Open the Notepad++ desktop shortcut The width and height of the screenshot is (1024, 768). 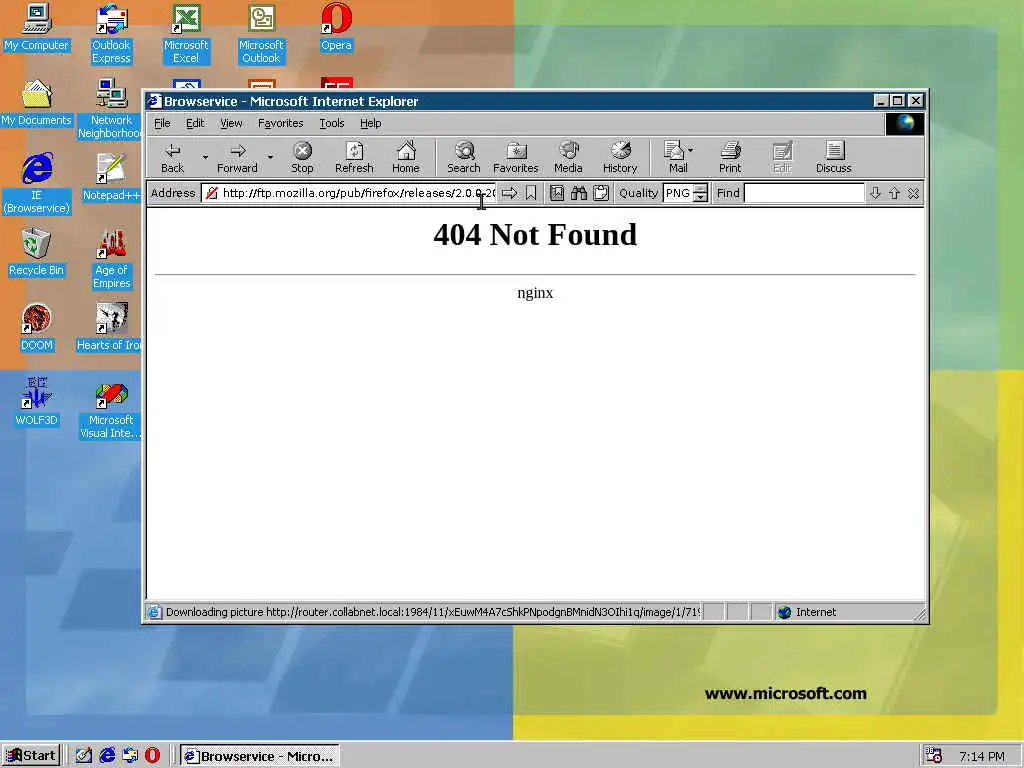pyautogui.click(x=111, y=177)
